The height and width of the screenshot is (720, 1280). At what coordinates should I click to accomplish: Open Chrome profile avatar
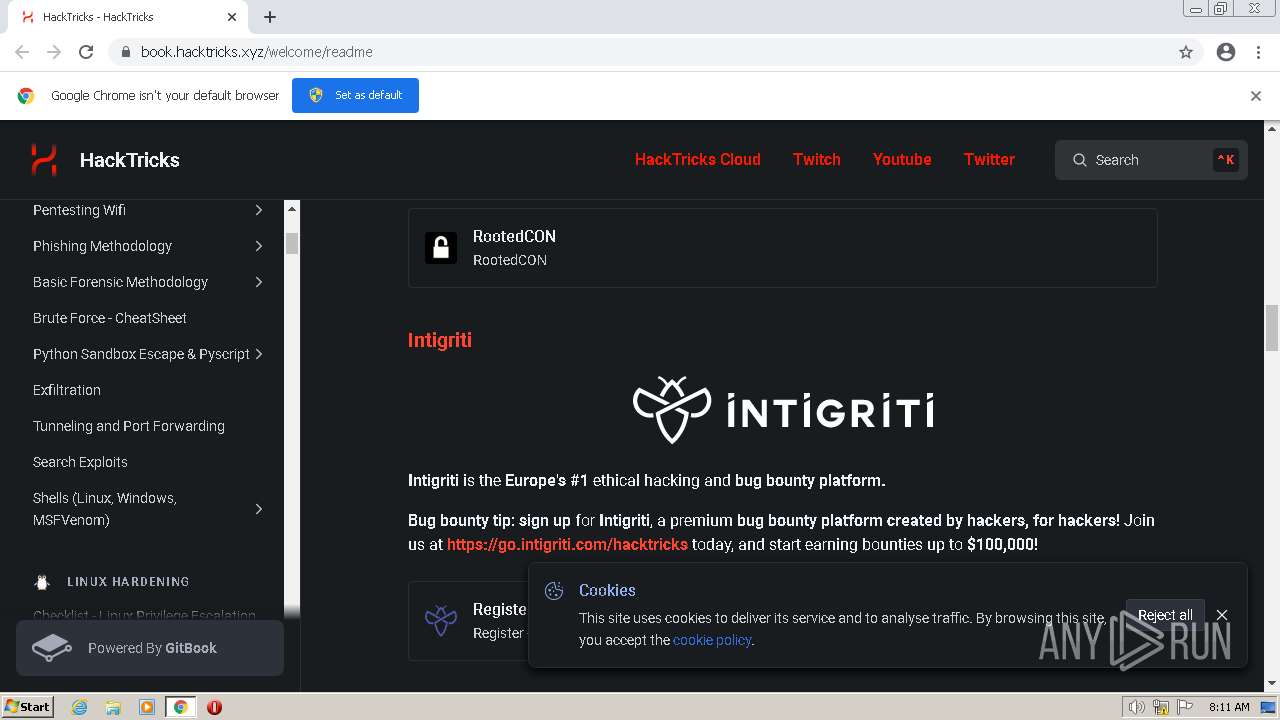click(1226, 52)
